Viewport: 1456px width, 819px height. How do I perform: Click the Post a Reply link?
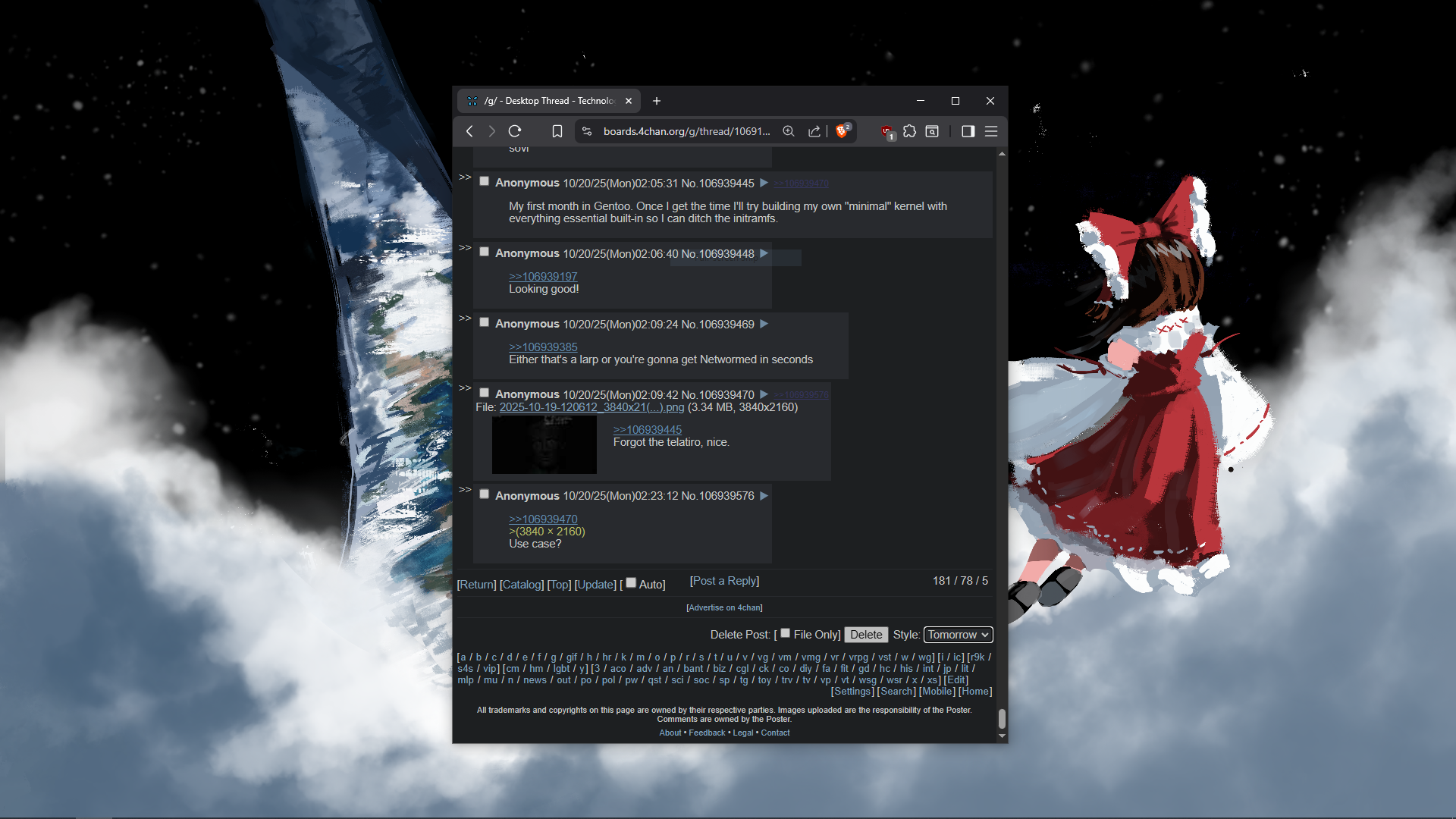tap(724, 581)
